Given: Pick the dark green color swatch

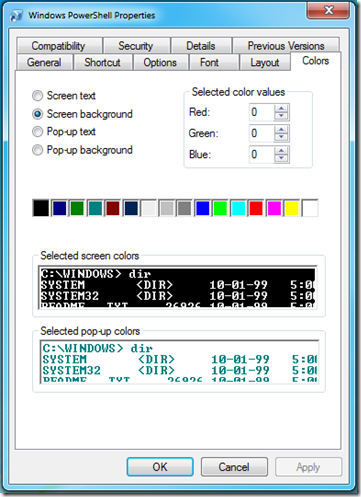Looking at the screenshot, I should pyautogui.click(x=77, y=208).
